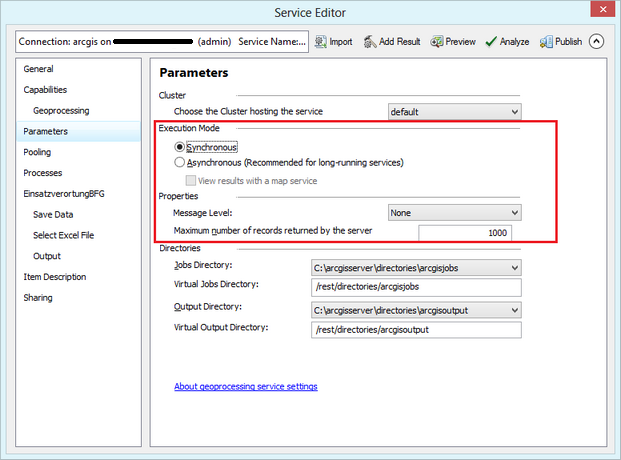
Task: Select the Select Excel File parameter
Action: pyautogui.click(x=63, y=235)
